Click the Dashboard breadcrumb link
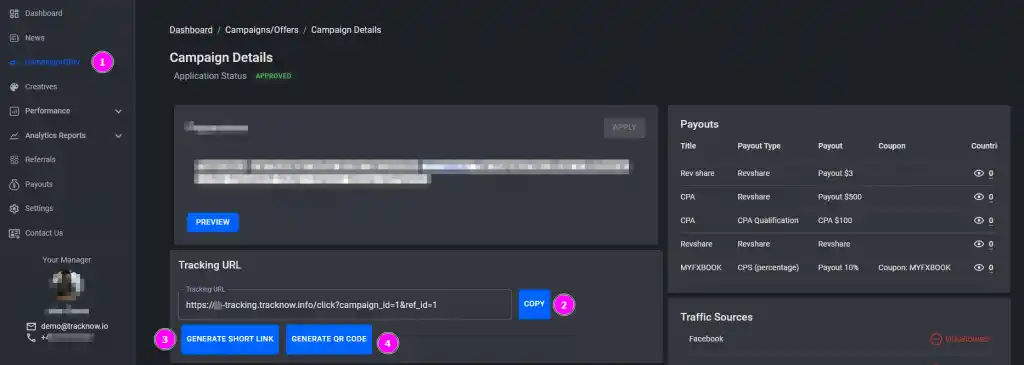Image resolution: width=1024 pixels, height=365 pixels. pos(191,30)
